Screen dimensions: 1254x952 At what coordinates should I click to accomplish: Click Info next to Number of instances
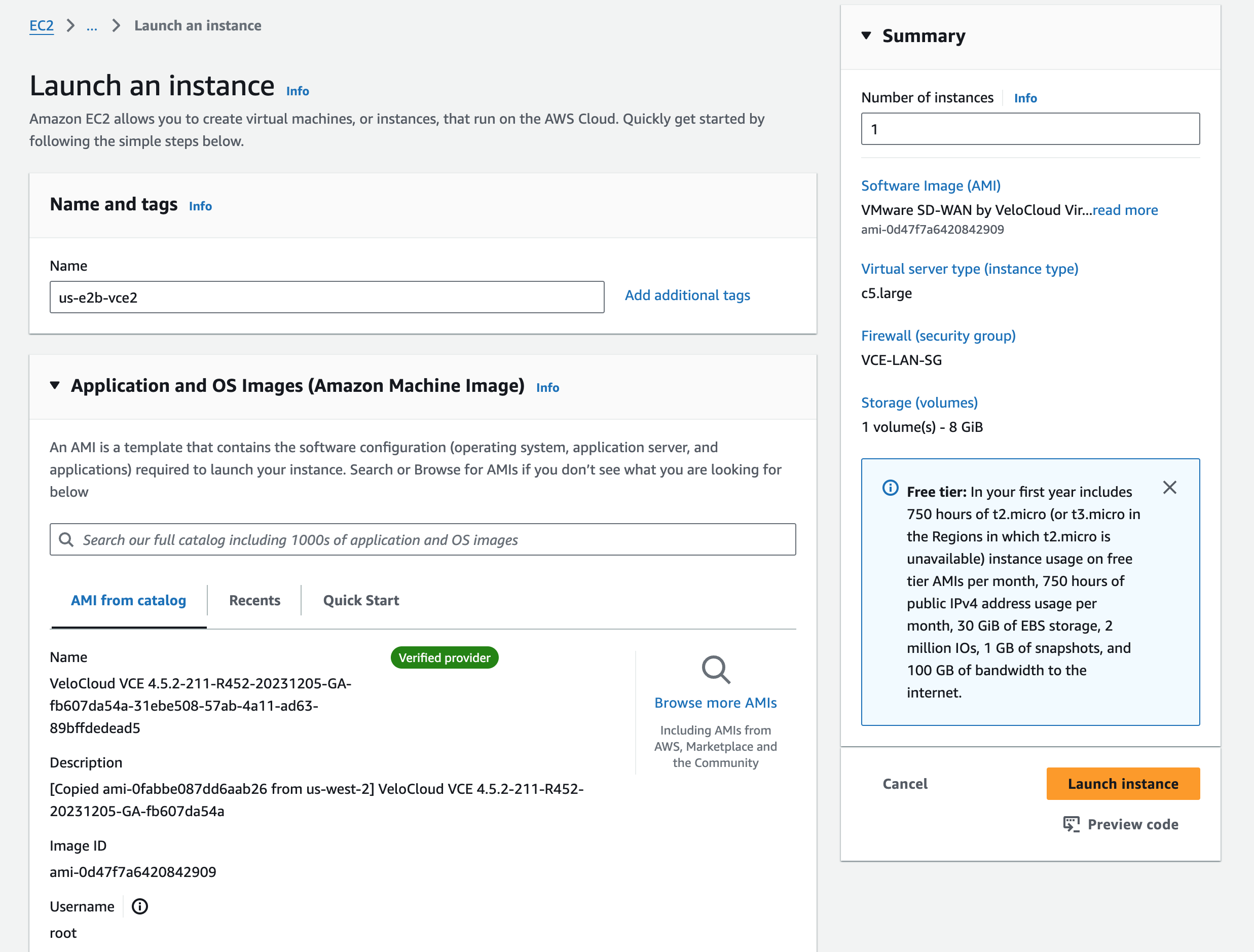tap(1025, 99)
